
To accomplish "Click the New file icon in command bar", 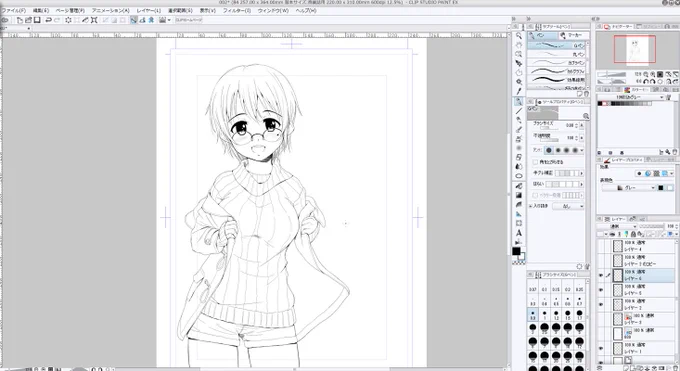I will click(x=20, y=20).
